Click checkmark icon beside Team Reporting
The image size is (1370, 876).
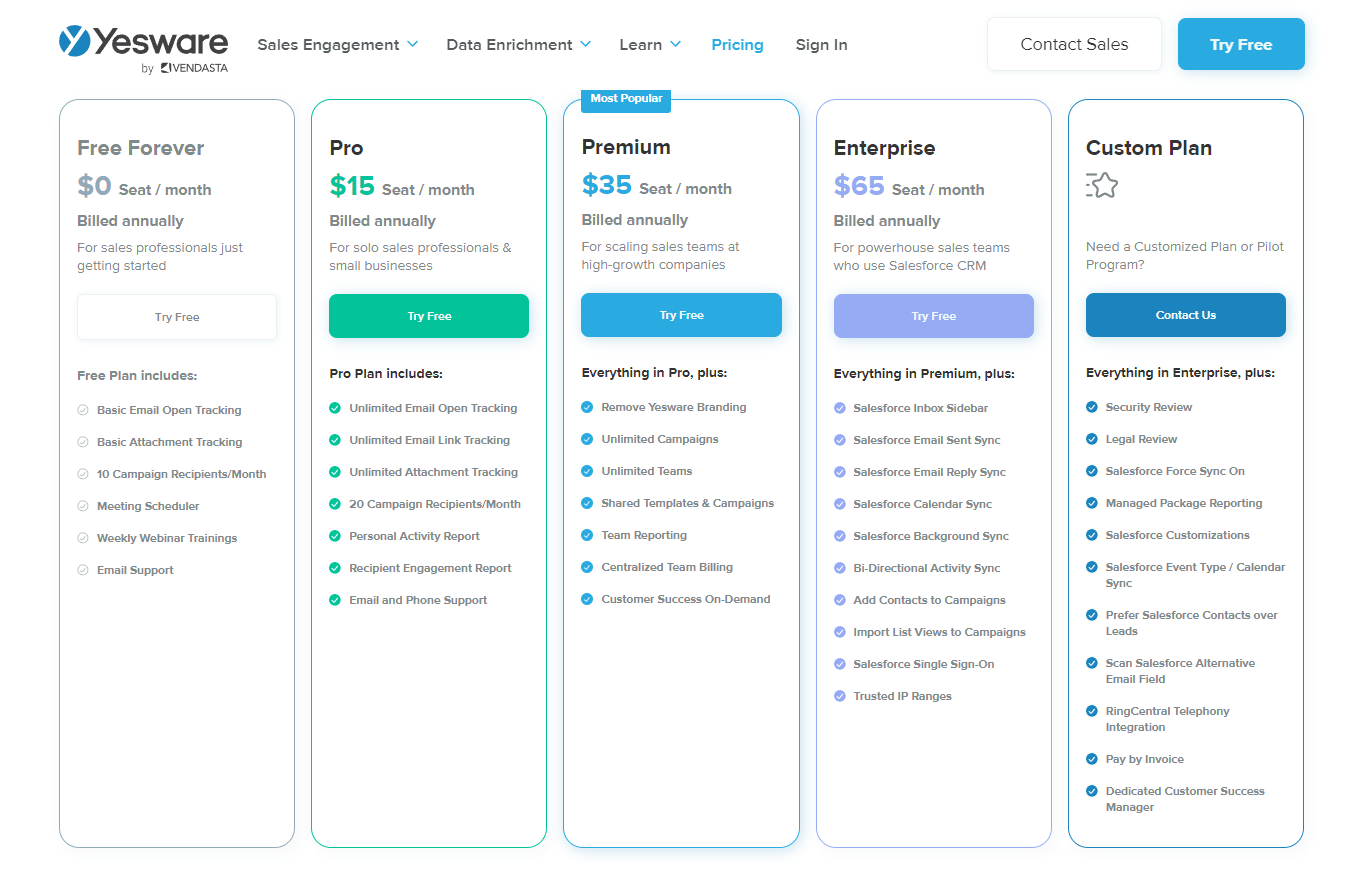click(x=587, y=535)
